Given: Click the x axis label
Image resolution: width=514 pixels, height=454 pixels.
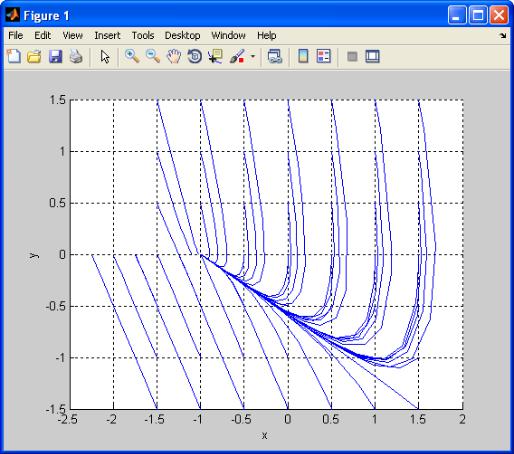Looking at the screenshot, I should (x=264, y=435).
